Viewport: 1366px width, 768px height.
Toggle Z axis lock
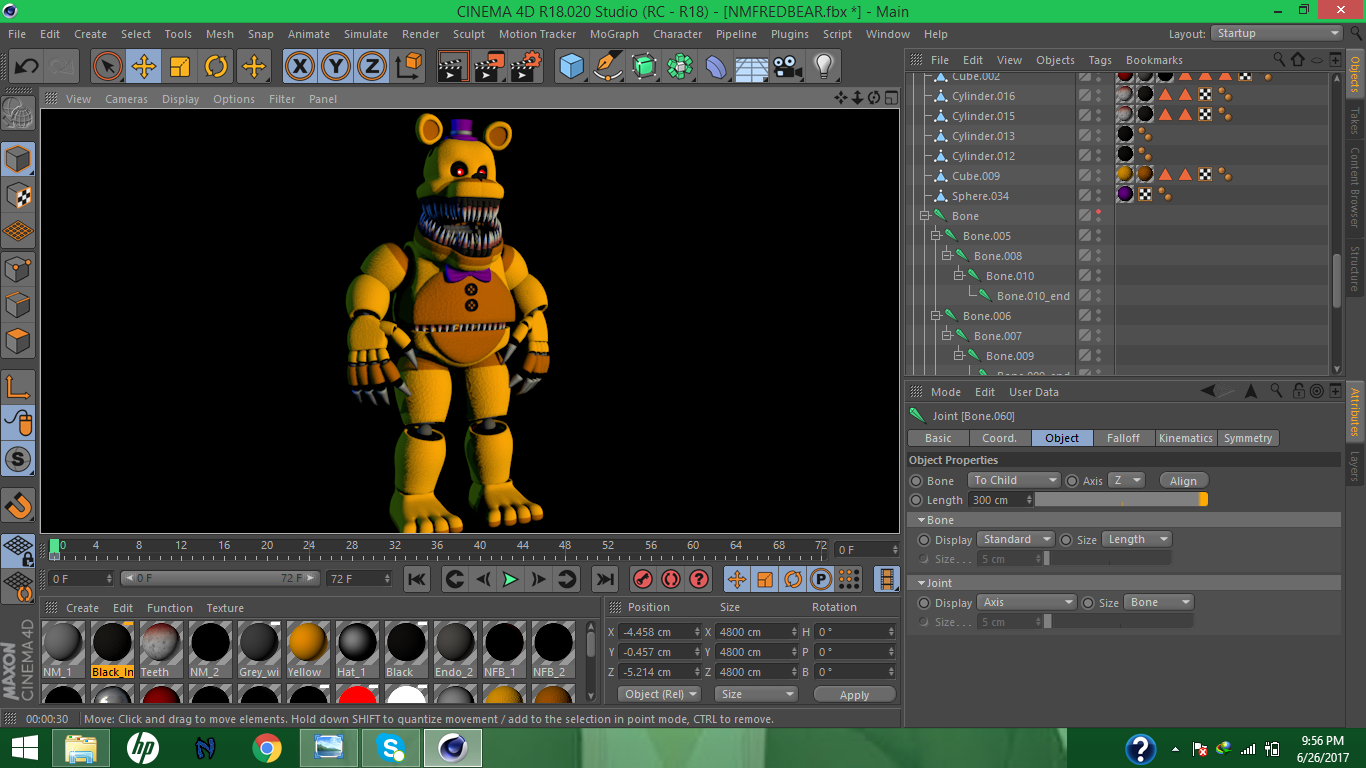point(372,67)
